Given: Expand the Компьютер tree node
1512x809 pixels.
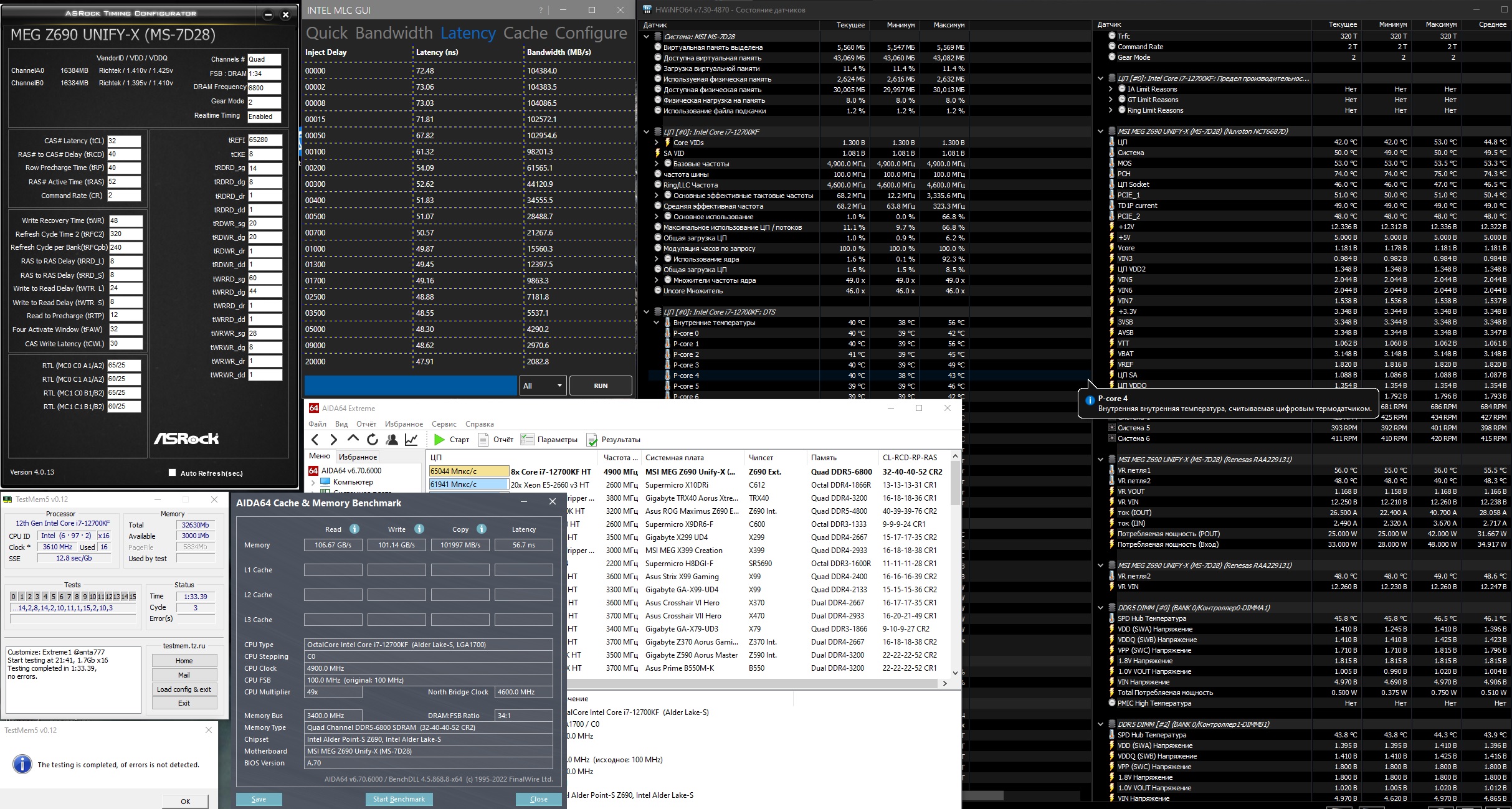Looking at the screenshot, I should (x=313, y=482).
